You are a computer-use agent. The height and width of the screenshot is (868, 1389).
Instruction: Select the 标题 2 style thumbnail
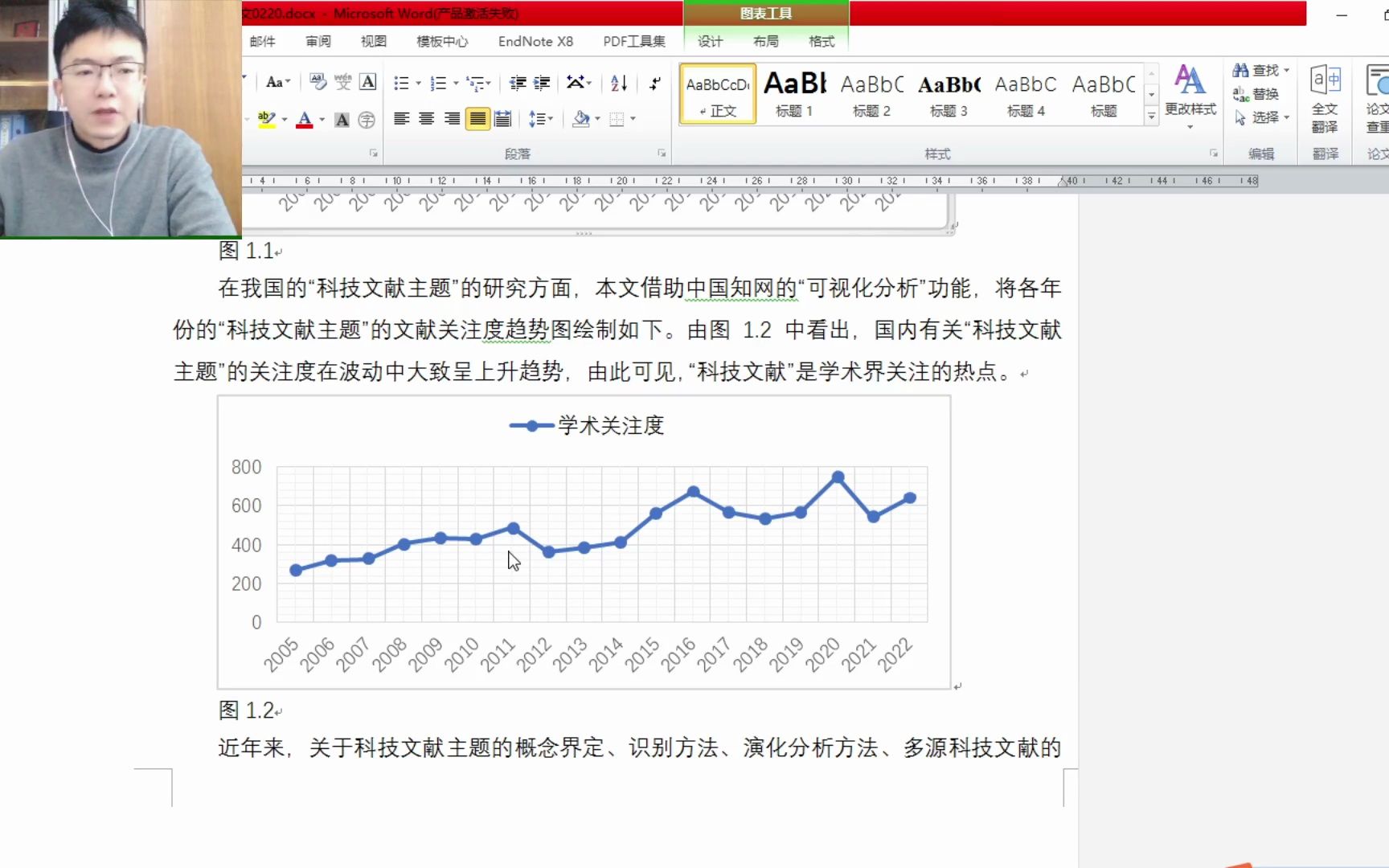(x=871, y=92)
